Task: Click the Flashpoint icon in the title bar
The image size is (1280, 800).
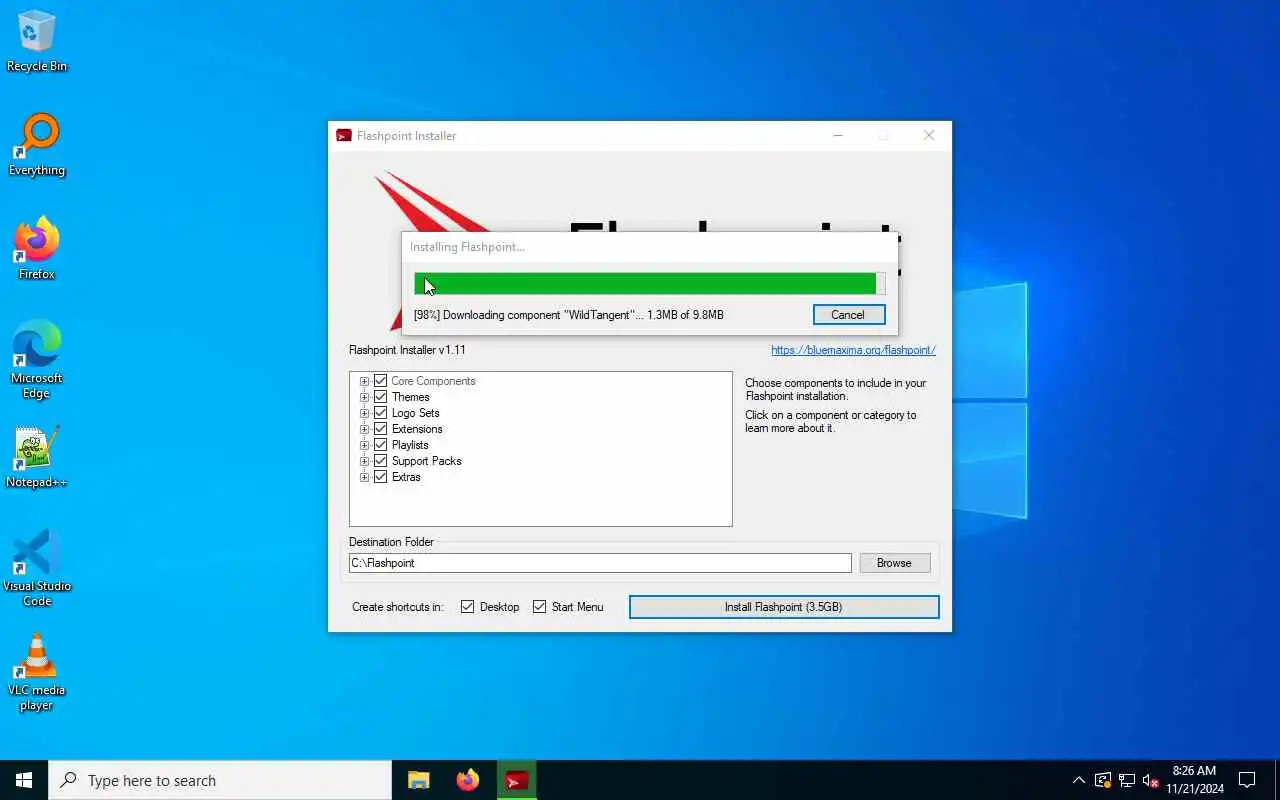Action: [x=344, y=136]
